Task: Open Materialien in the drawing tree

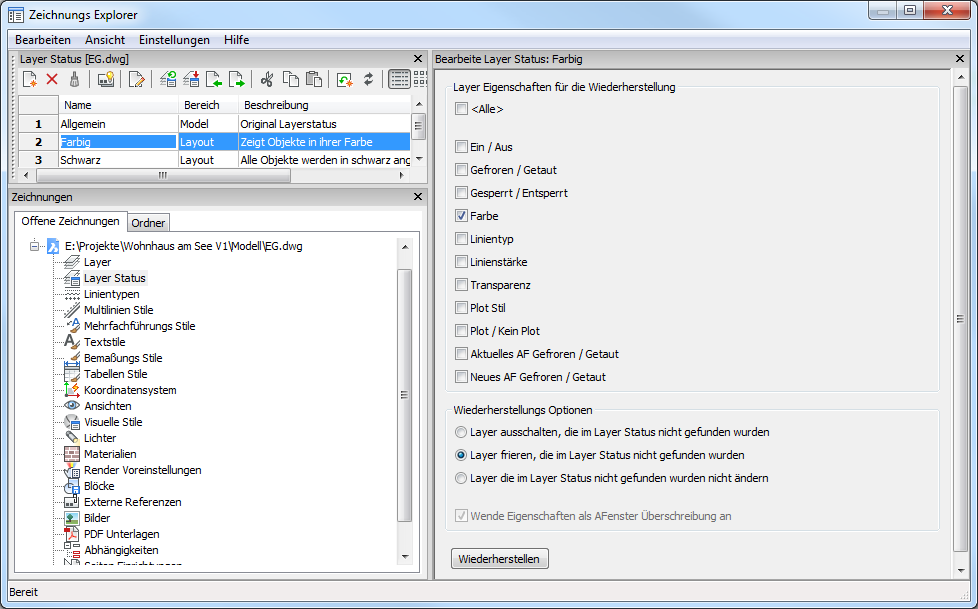Action: 110,454
